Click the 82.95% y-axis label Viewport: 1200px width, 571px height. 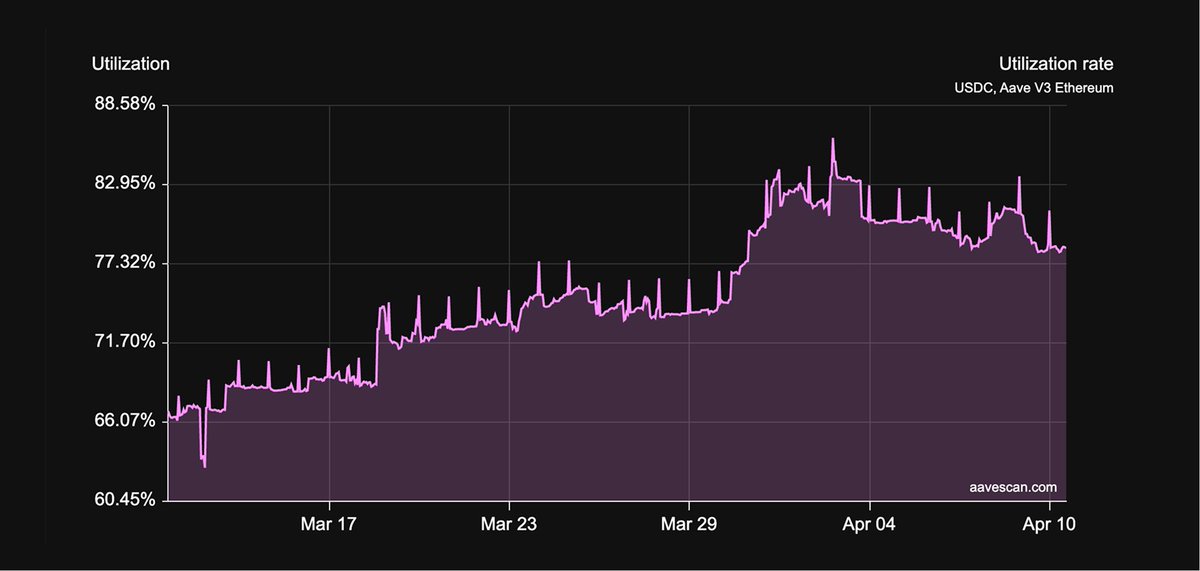pos(125,184)
